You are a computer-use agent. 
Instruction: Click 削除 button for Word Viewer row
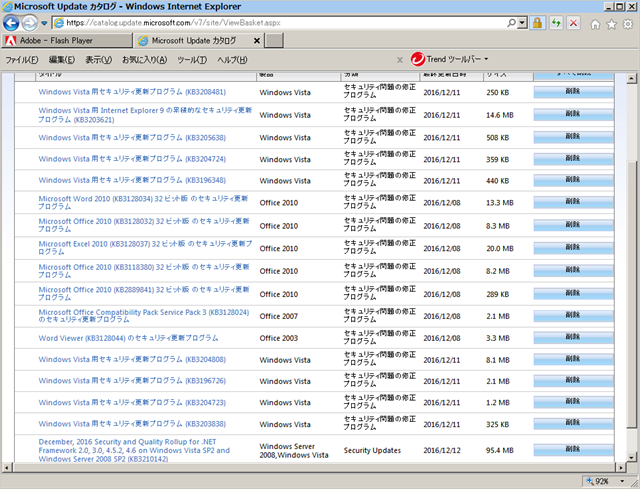click(x=573, y=337)
